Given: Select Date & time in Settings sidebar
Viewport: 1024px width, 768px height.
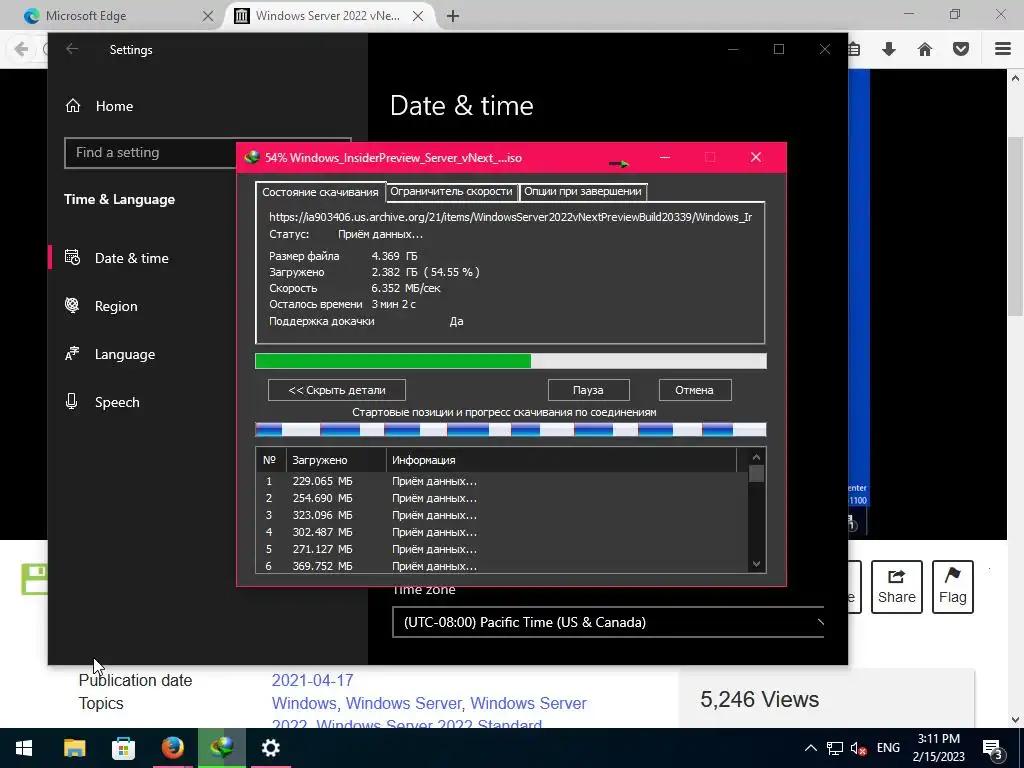Looking at the screenshot, I should (132, 258).
